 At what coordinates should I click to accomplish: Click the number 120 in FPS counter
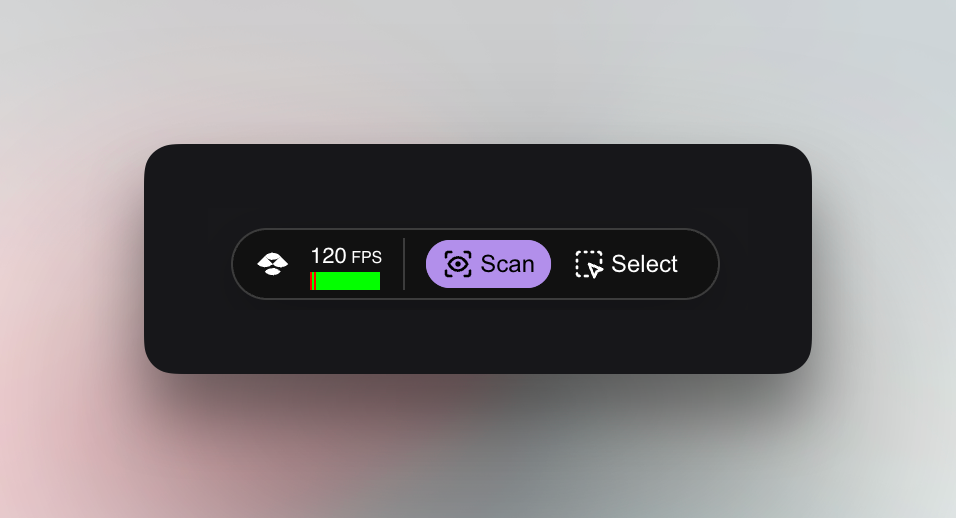pyautogui.click(x=329, y=256)
